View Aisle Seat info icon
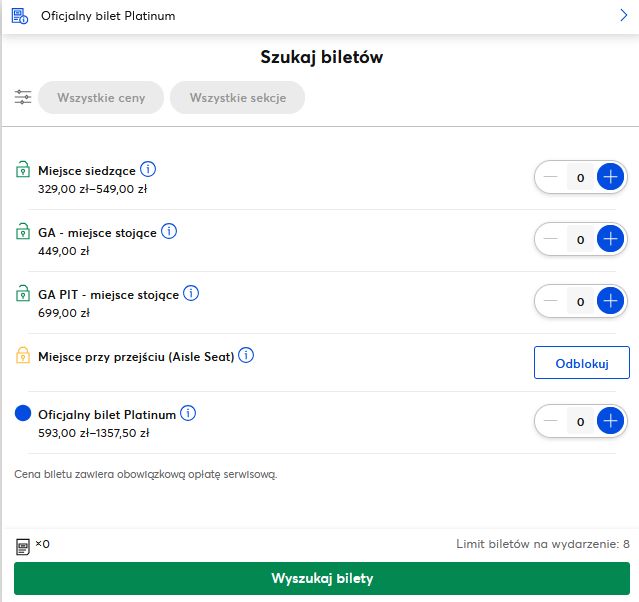Viewport: 639px width, 602px height. click(246, 355)
